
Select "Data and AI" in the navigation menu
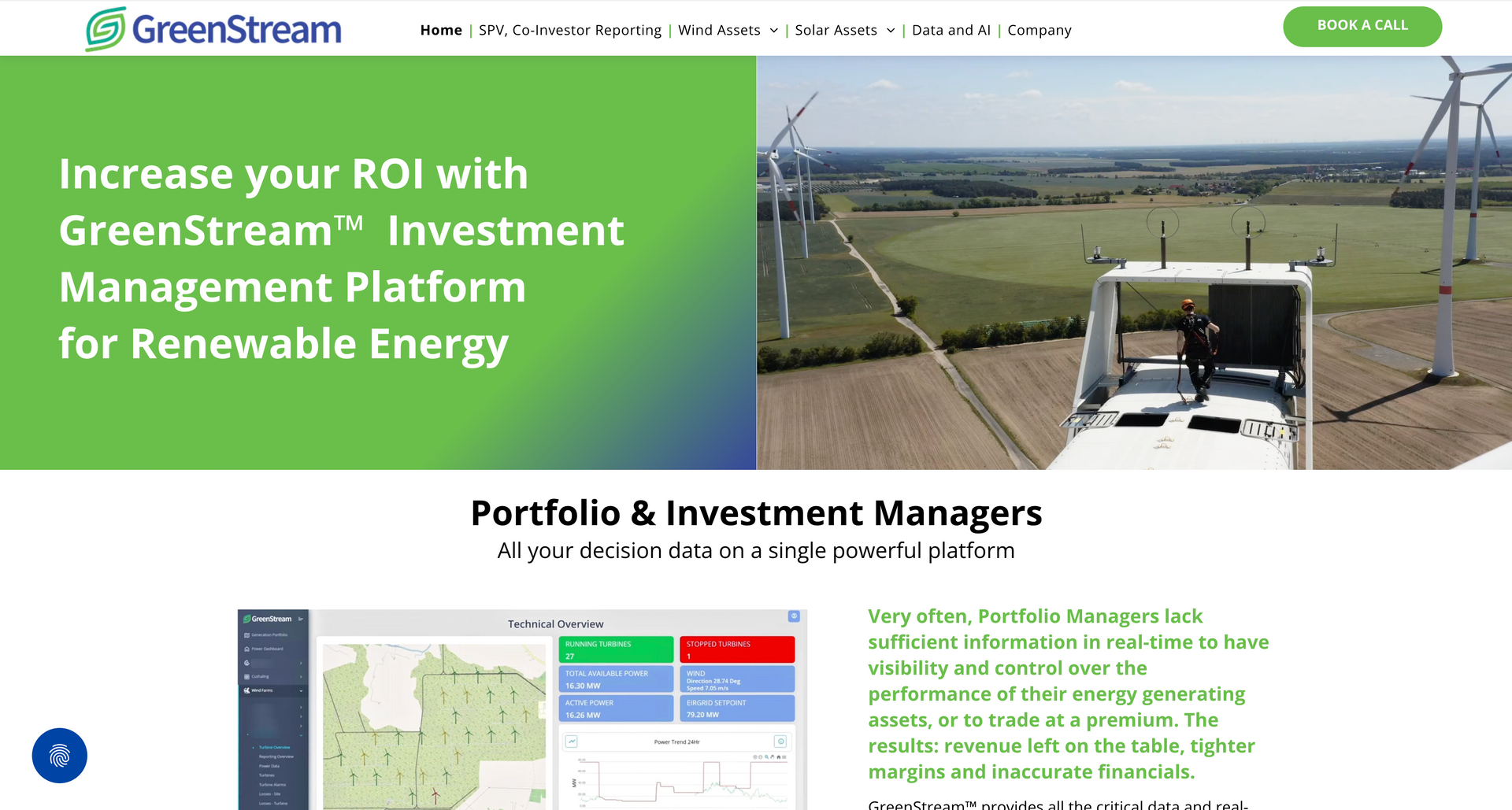click(951, 30)
